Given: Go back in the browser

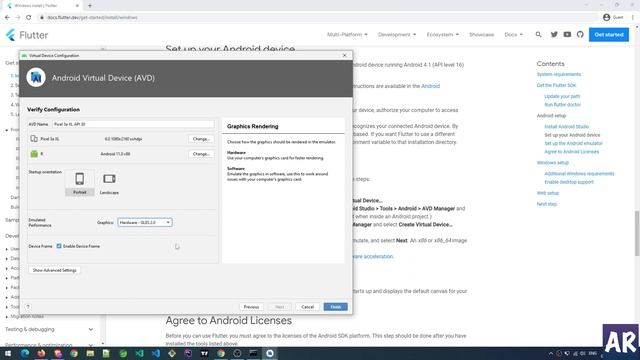Looking at the screenshot, I should [7, 18].
